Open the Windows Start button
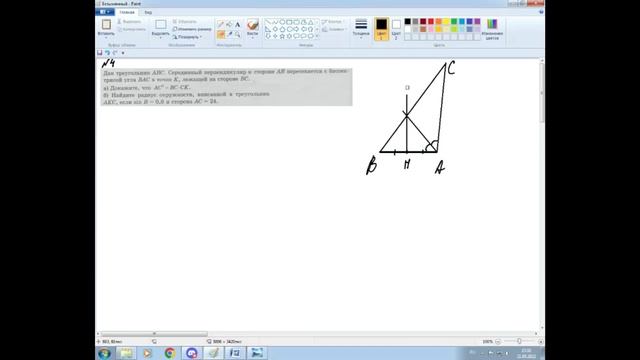The image size is (640, 360). click(104, 353)
